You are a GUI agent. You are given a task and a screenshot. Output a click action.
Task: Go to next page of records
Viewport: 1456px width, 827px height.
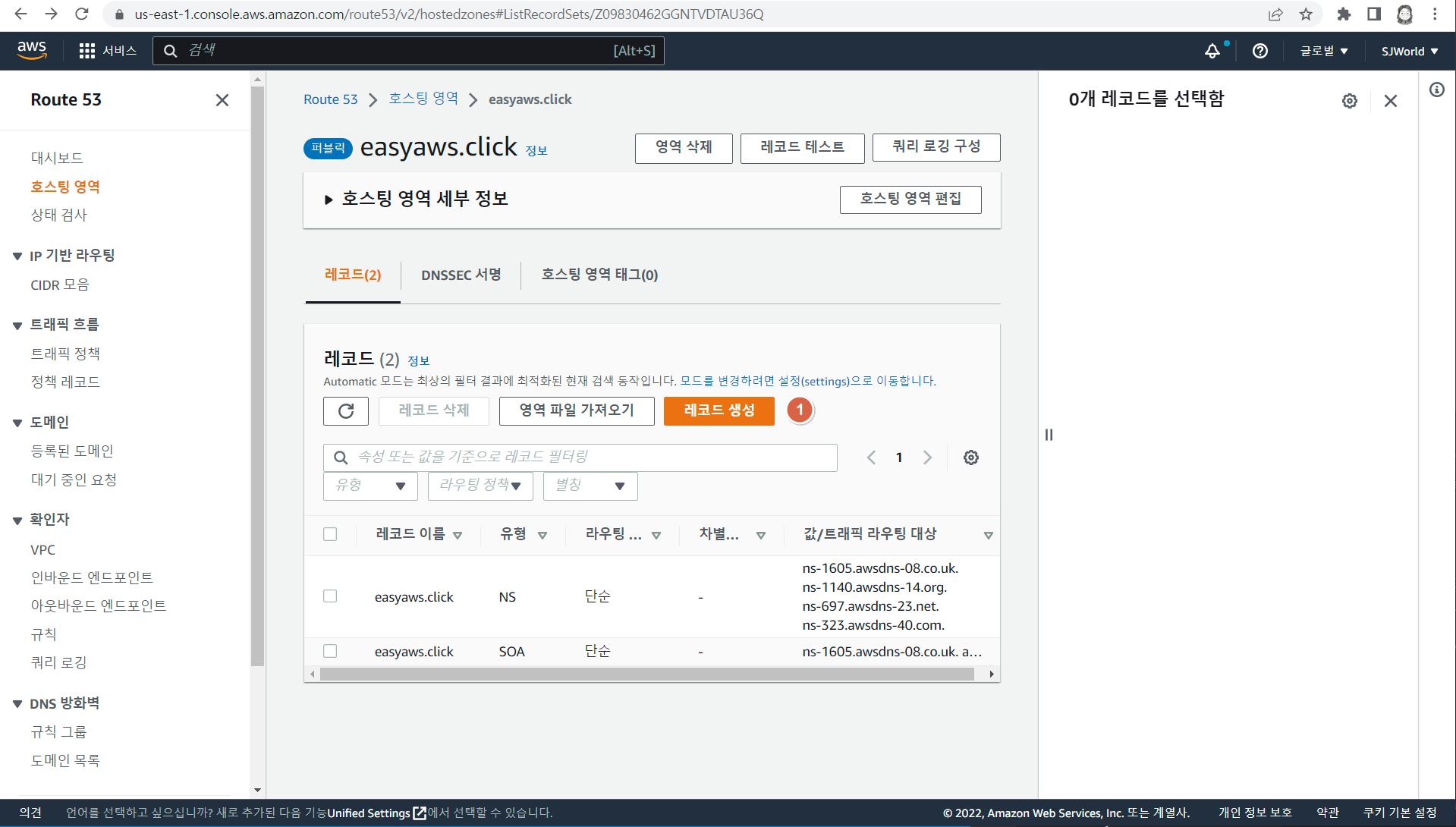[927, 458]
